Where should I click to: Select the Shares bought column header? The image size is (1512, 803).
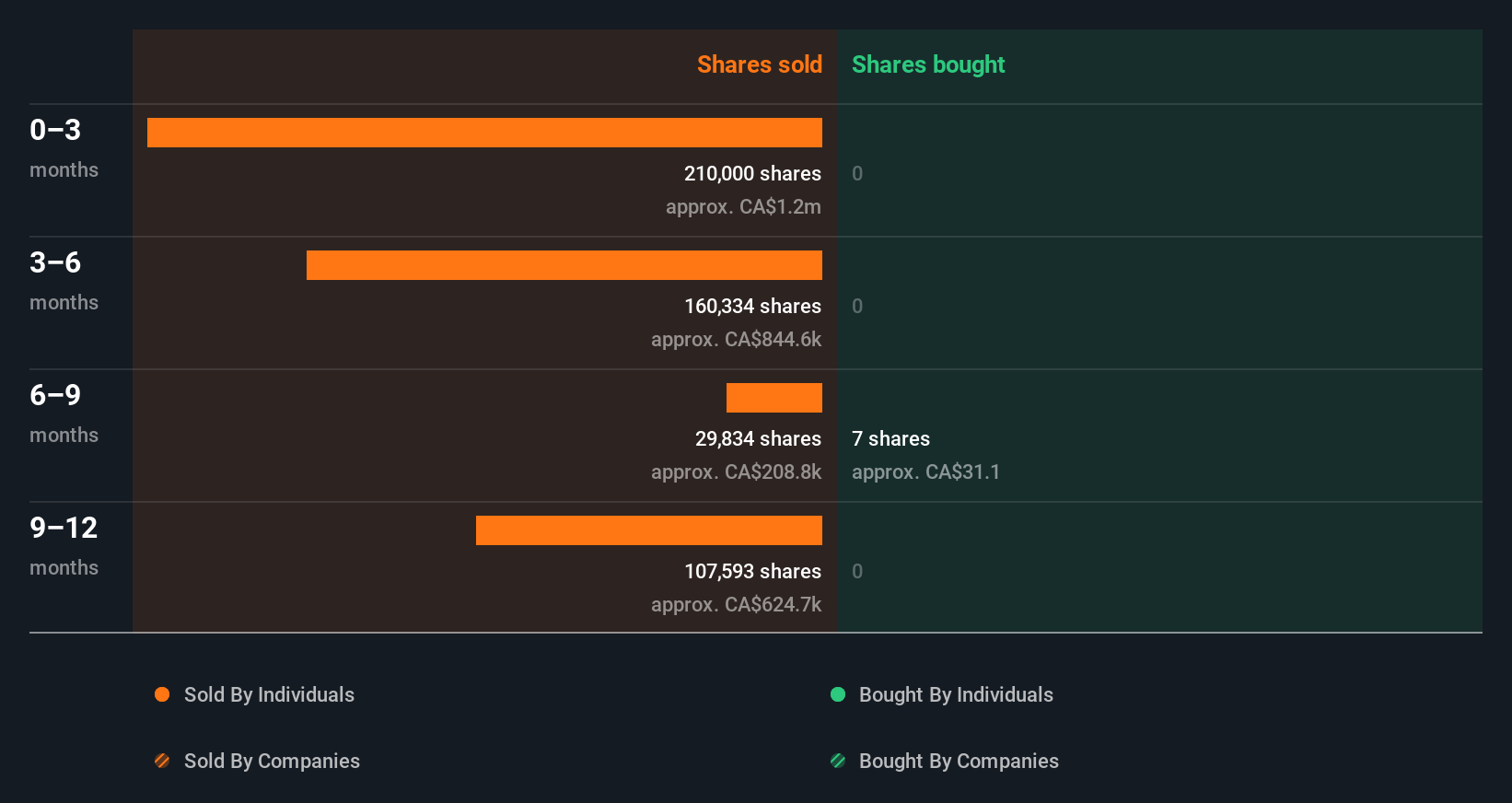928,64
